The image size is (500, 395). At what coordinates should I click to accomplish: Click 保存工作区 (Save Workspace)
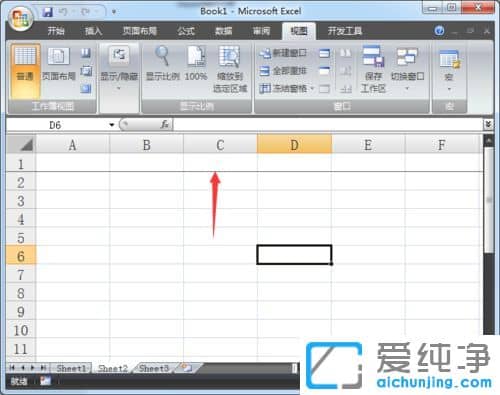pos(373,69)
